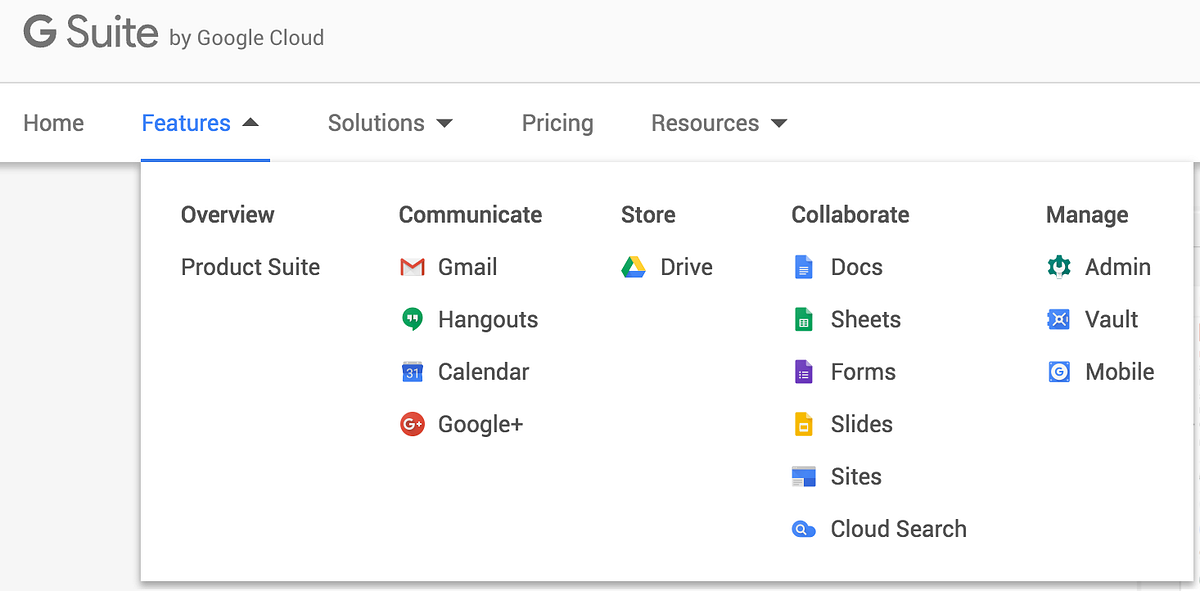The width and height of the screenshot is (1200, 591).
Task: Expand the Resources dropdown arrow
Action: click(779, 124)
